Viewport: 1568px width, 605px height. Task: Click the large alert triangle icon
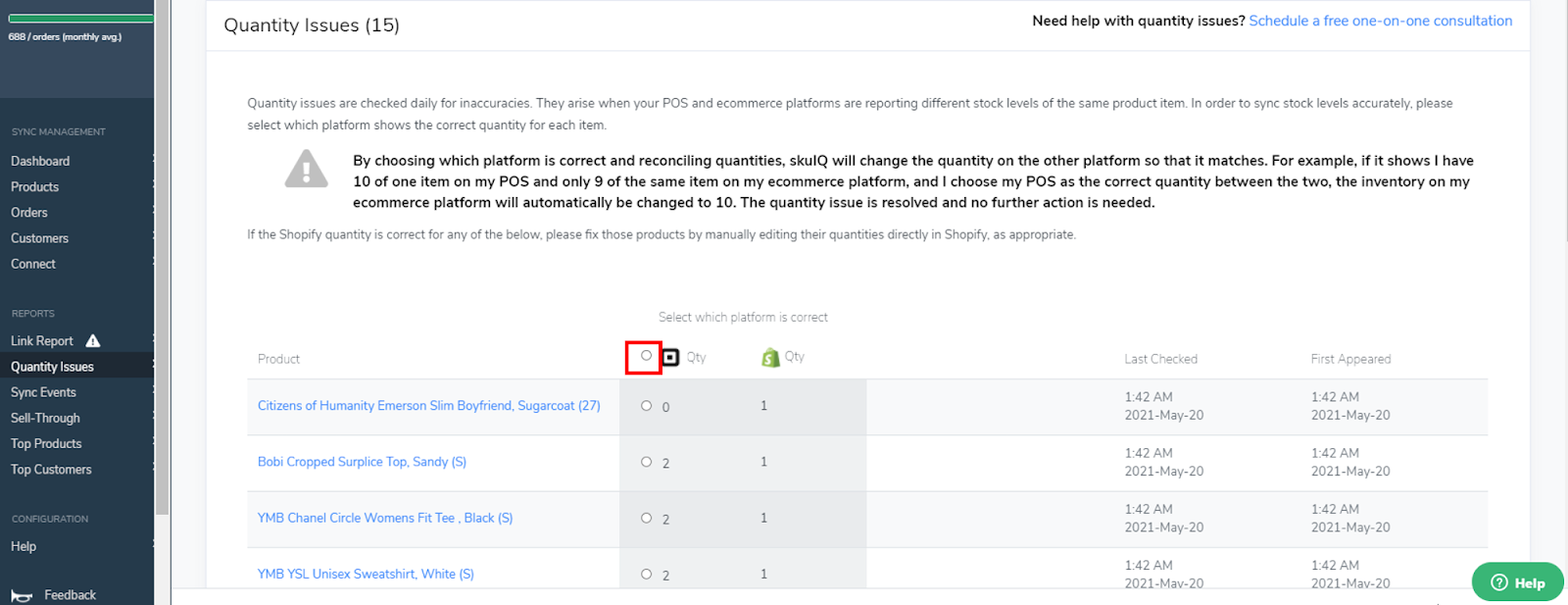306,170
